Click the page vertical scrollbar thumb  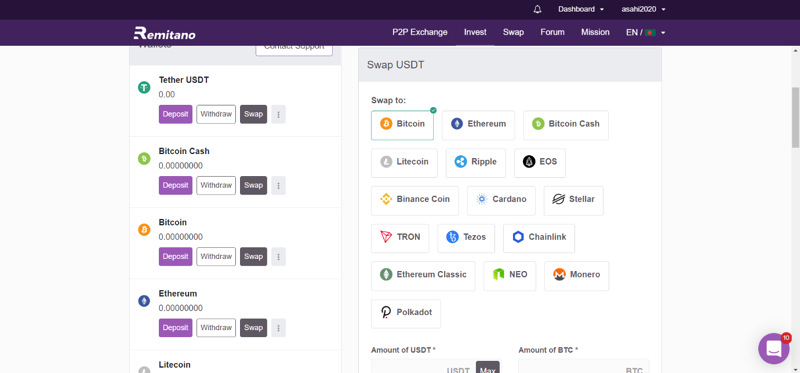pyautogui.click(x=795, y=117)
